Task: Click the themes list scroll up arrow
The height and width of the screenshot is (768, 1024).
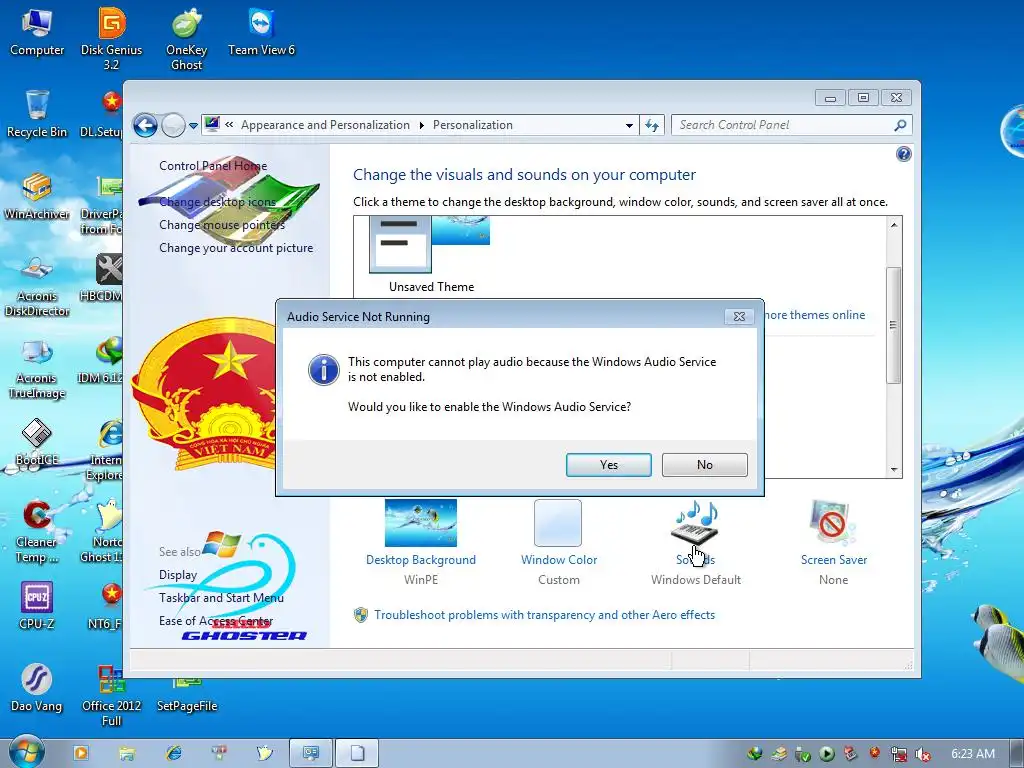Action: [x=894, y=225]
